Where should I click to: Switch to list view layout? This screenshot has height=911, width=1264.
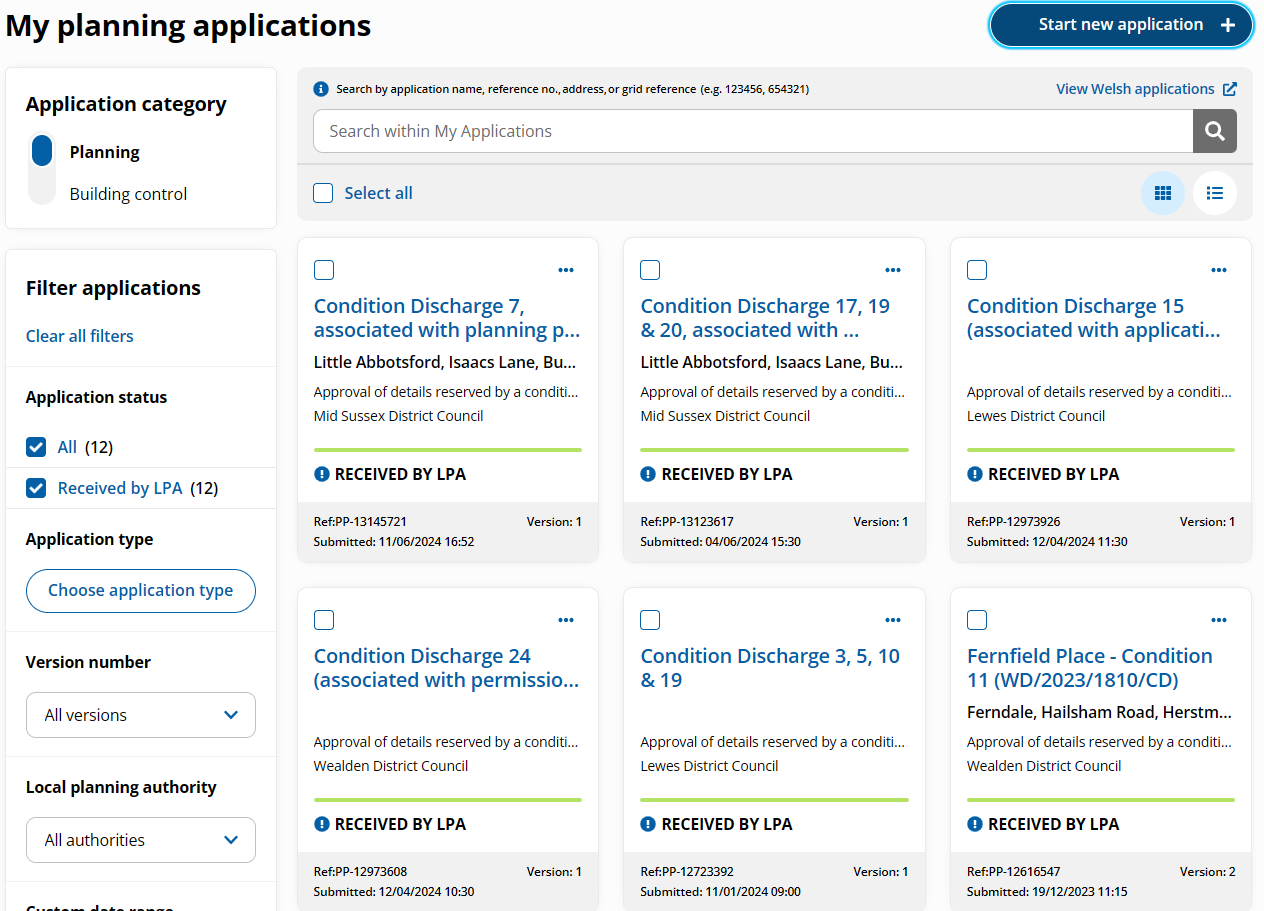pyautogui.click(x=1214, y=193)
